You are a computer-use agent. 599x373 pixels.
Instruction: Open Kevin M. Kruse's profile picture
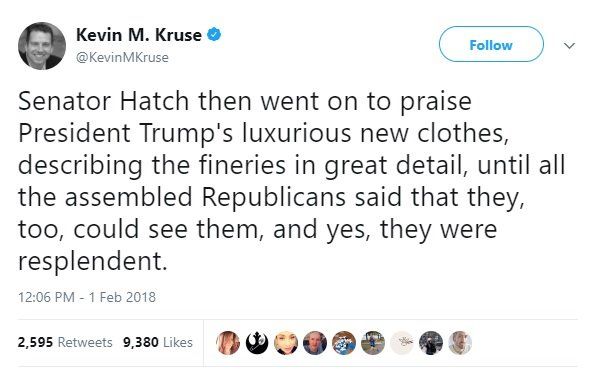coord(42,46)
